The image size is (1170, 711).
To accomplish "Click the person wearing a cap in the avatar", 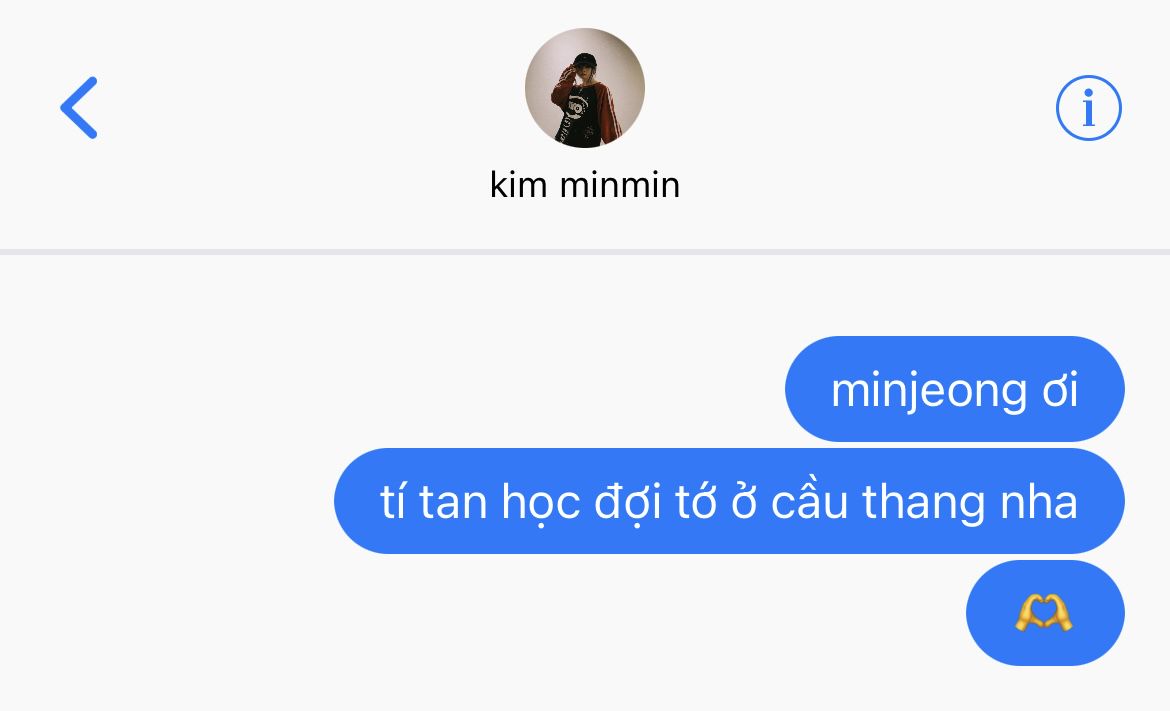I will pos(583,97).
